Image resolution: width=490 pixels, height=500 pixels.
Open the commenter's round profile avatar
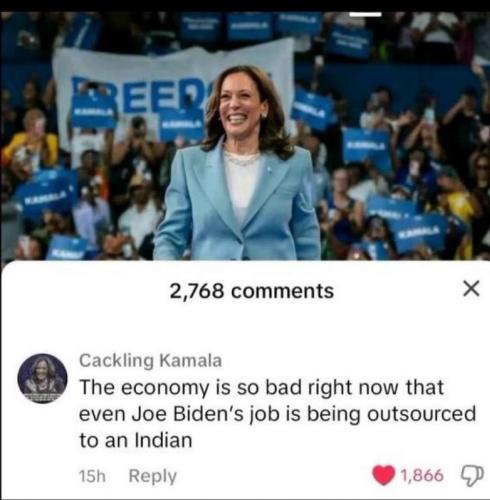[42, 378]
